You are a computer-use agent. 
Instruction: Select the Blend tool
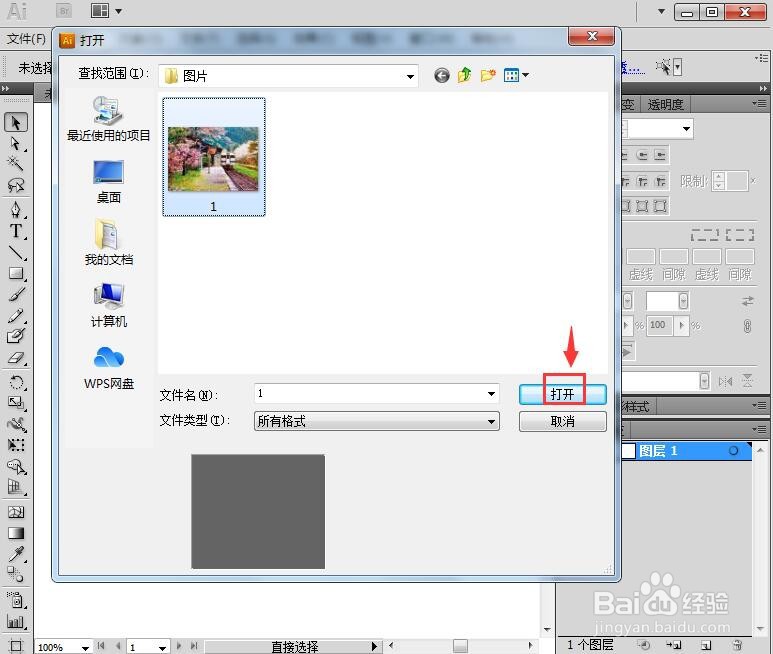(16, 575)
